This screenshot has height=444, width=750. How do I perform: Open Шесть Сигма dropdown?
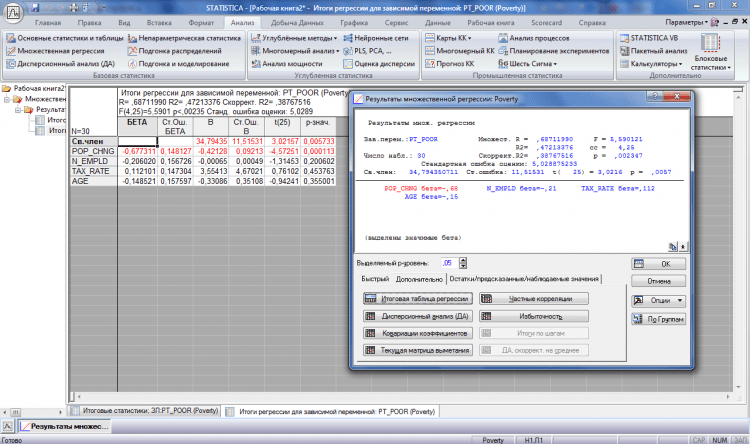(x=527, y=64)
